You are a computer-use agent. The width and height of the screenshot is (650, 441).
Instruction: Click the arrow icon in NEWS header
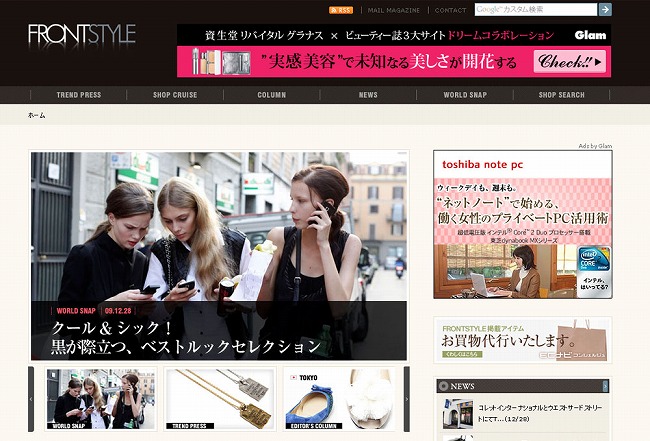click(605, 385)
